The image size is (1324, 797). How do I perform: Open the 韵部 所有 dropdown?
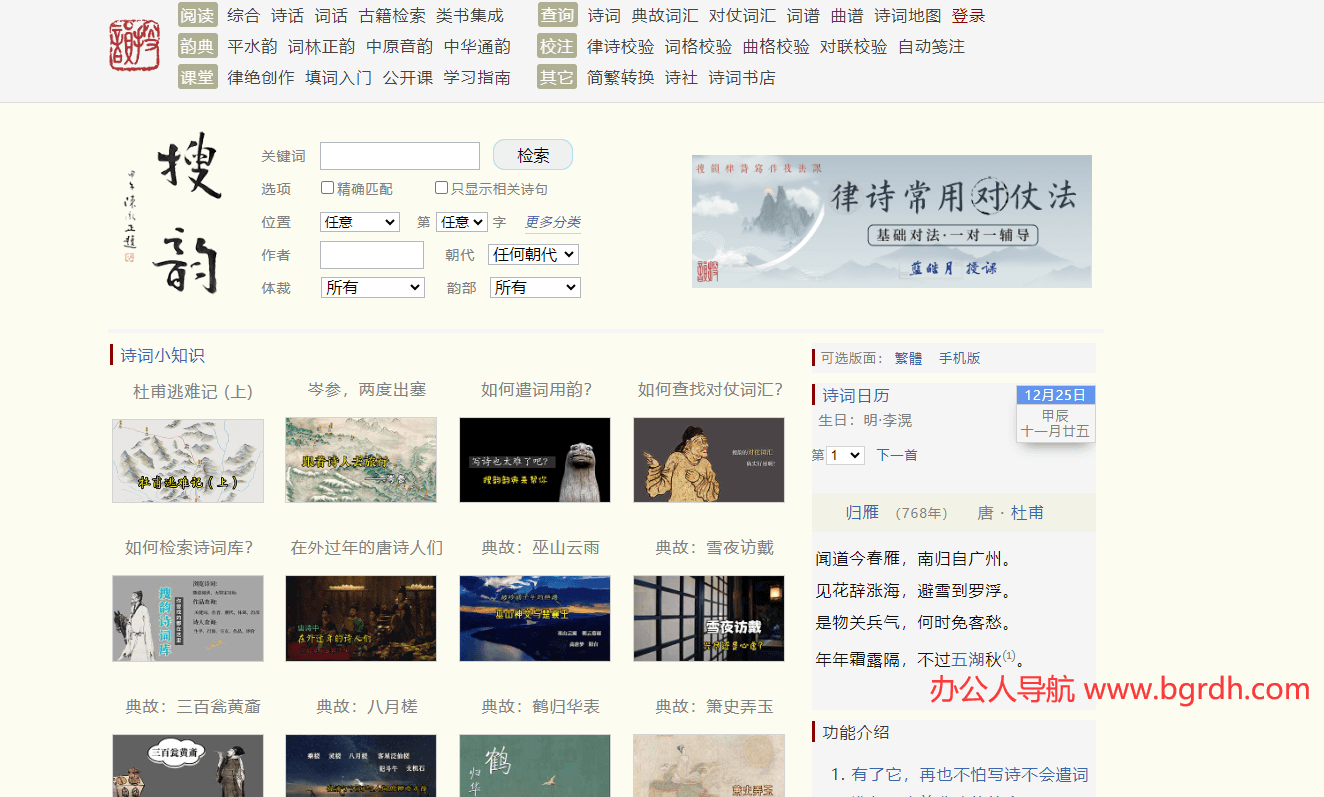point(535,287)
